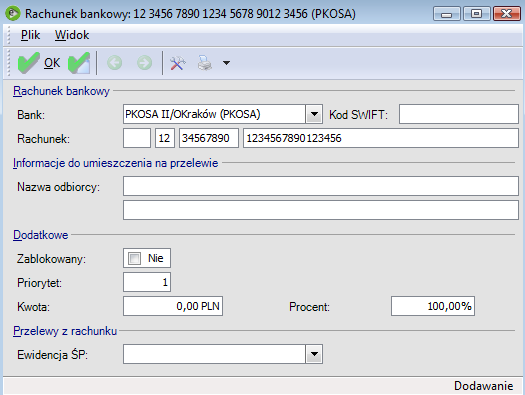Click the OK green checkmark button
This screenshot has width=525, height=395.
coord(39,63)
